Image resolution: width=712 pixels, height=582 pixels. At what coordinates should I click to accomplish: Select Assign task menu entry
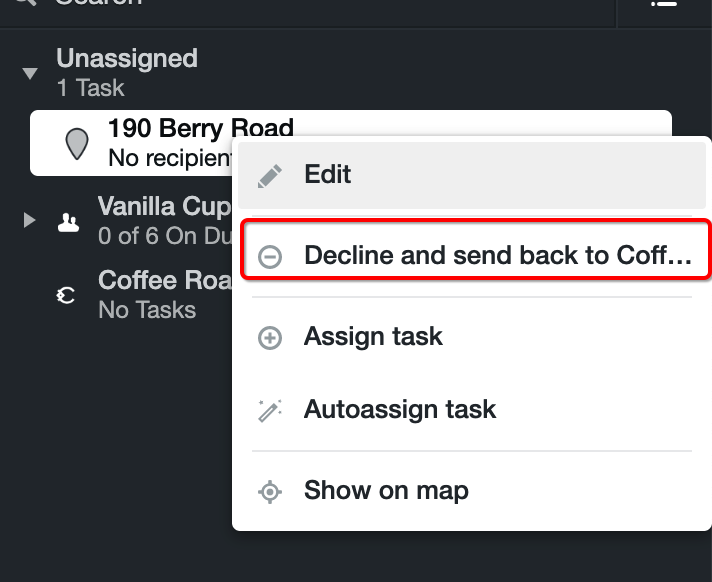pos(472,337)
